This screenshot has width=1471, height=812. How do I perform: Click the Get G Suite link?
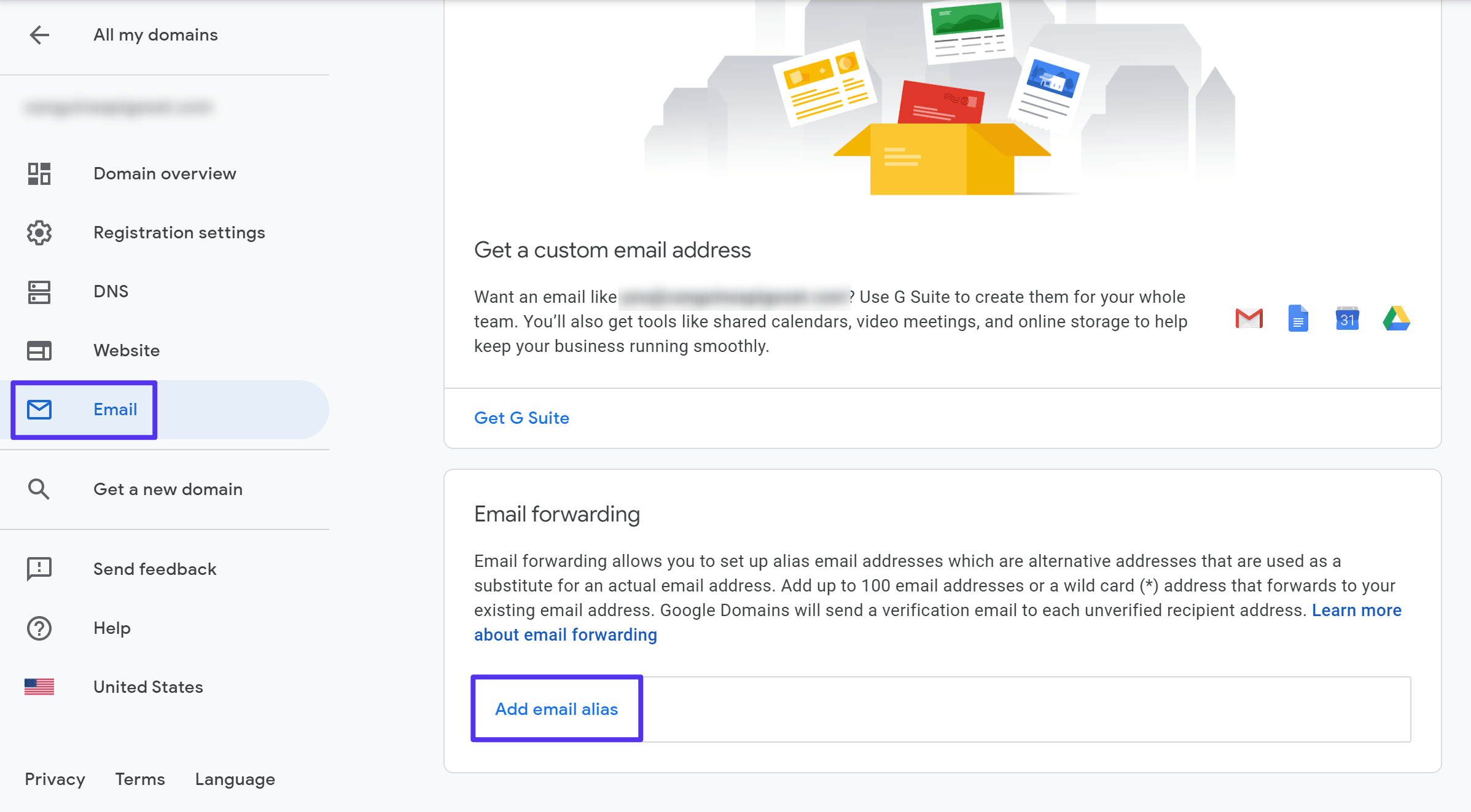click(521, 417)
